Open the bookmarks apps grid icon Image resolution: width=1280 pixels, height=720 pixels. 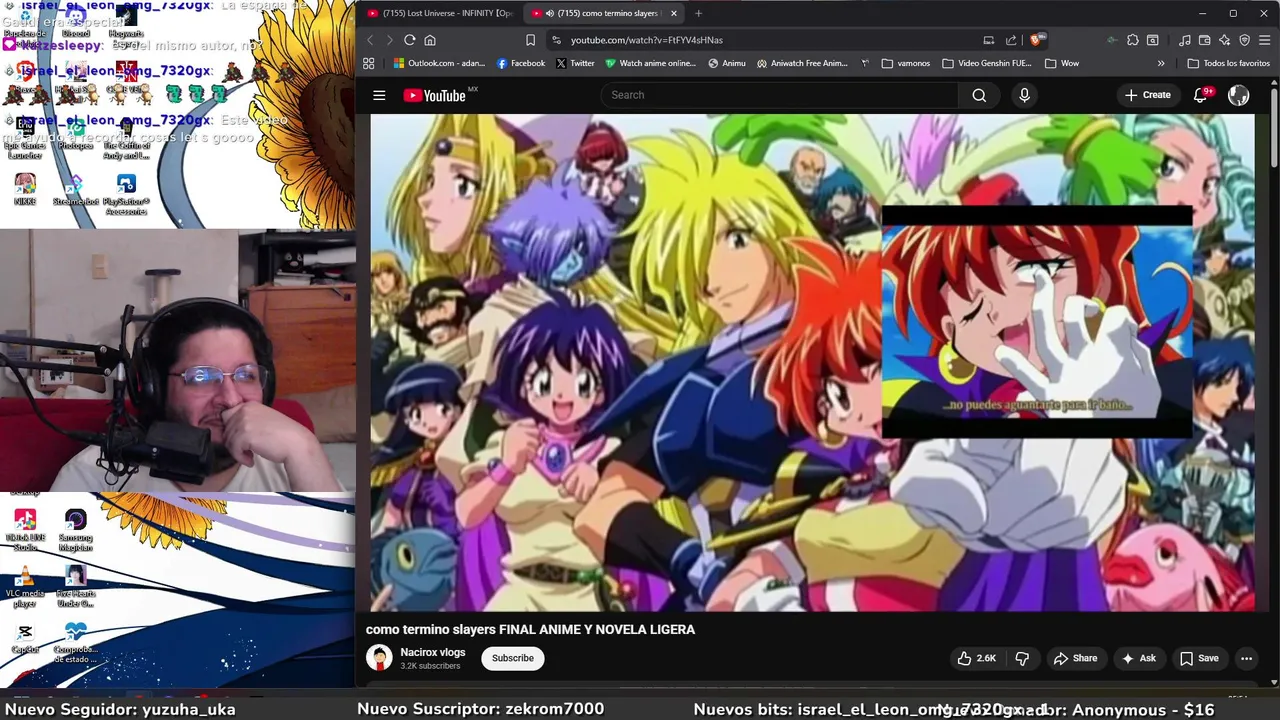tap(369, 63)
